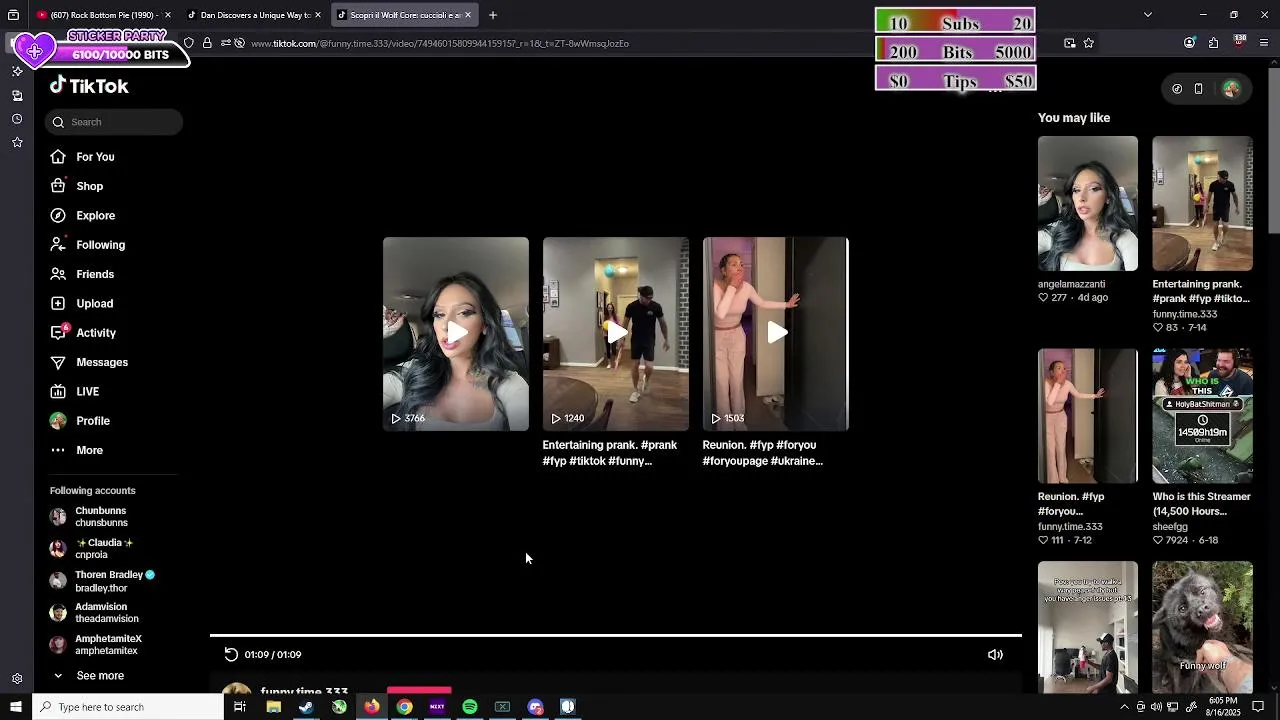
Task: Open Chunbunns following account
Action: (x=90, y=516)
